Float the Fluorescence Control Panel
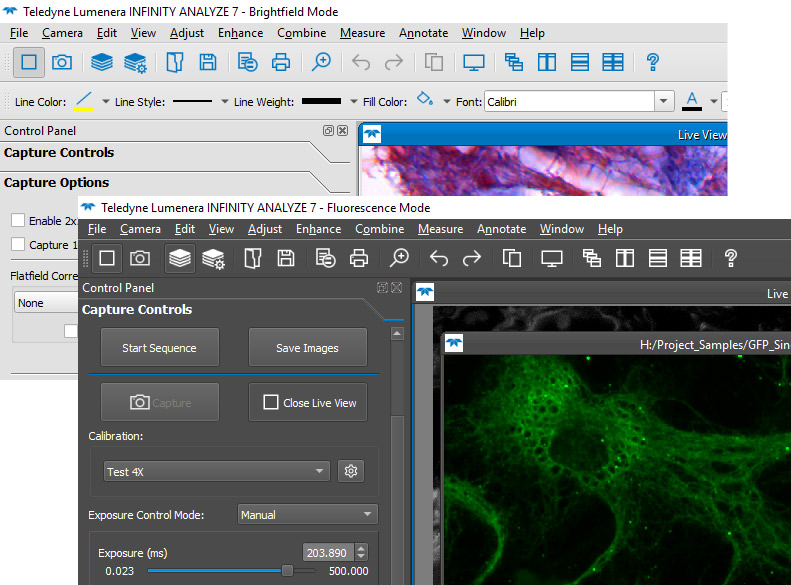This screenshot has width=791, height=585. 382,287
